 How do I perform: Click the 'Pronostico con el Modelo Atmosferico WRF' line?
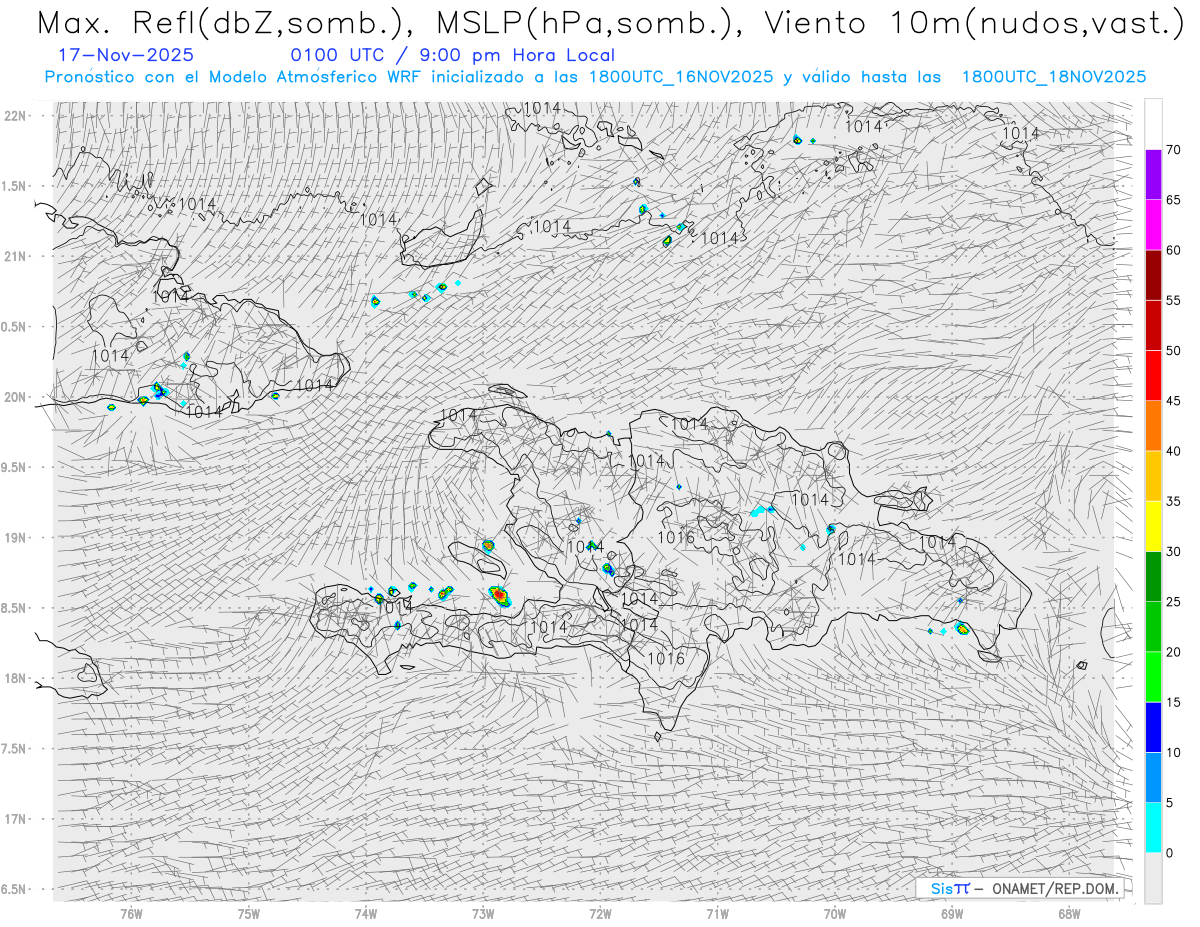point(595,77)
